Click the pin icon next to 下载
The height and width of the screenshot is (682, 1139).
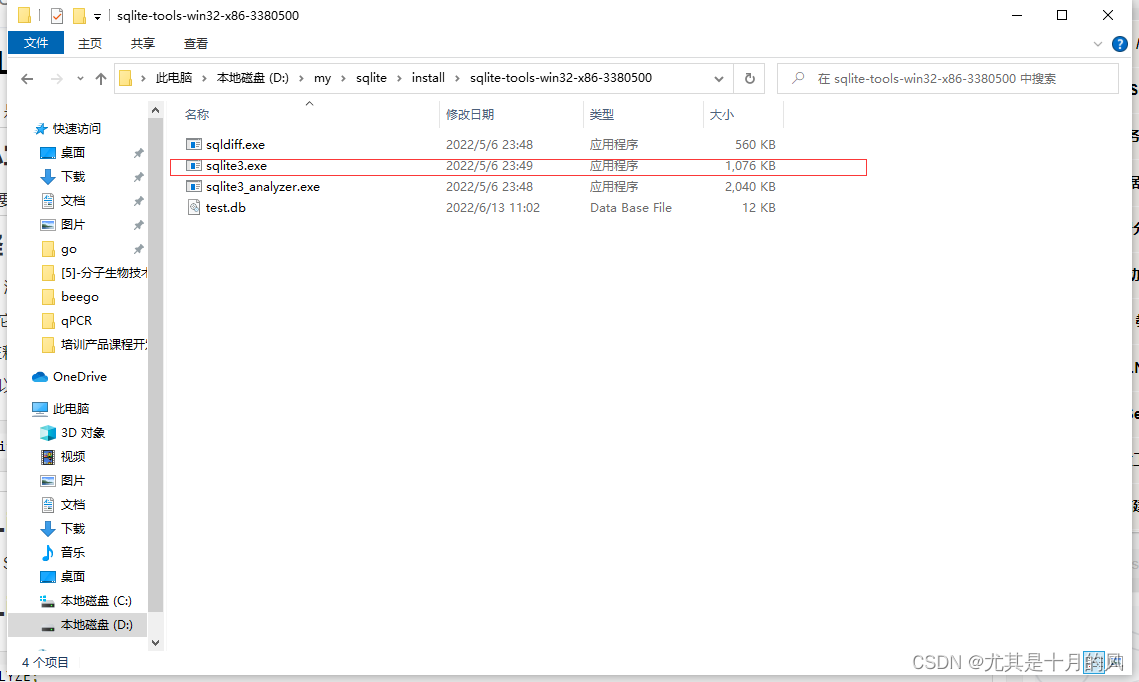(138, 177)
